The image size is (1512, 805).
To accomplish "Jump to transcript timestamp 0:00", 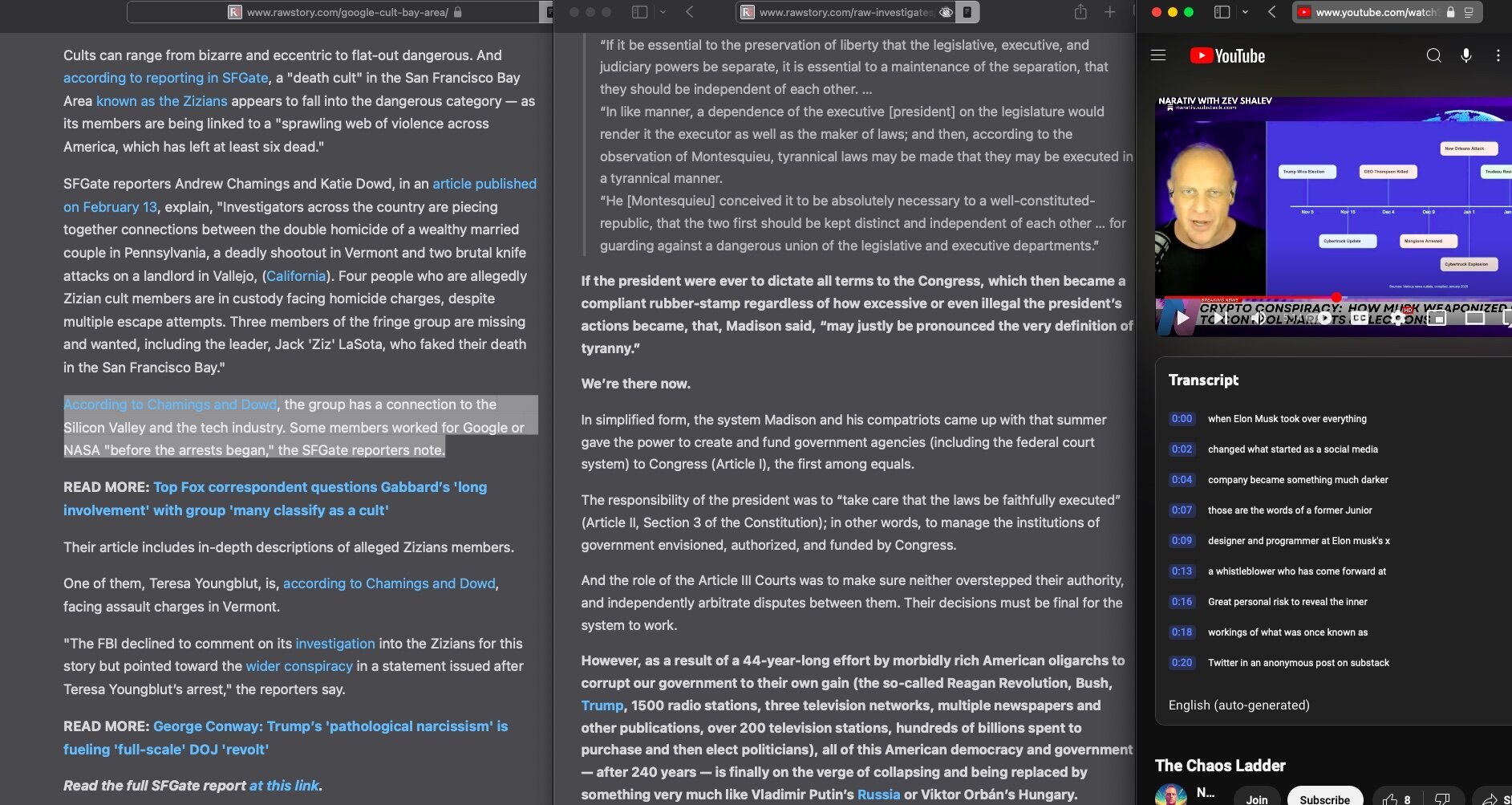I will (x=1182, y=419).
